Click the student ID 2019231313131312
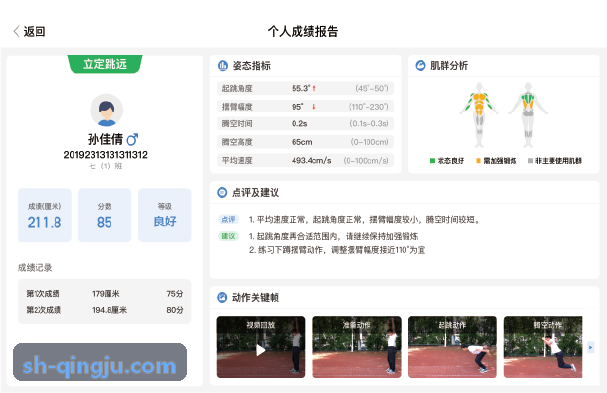607x393 pixels. [x=106, y=155]
